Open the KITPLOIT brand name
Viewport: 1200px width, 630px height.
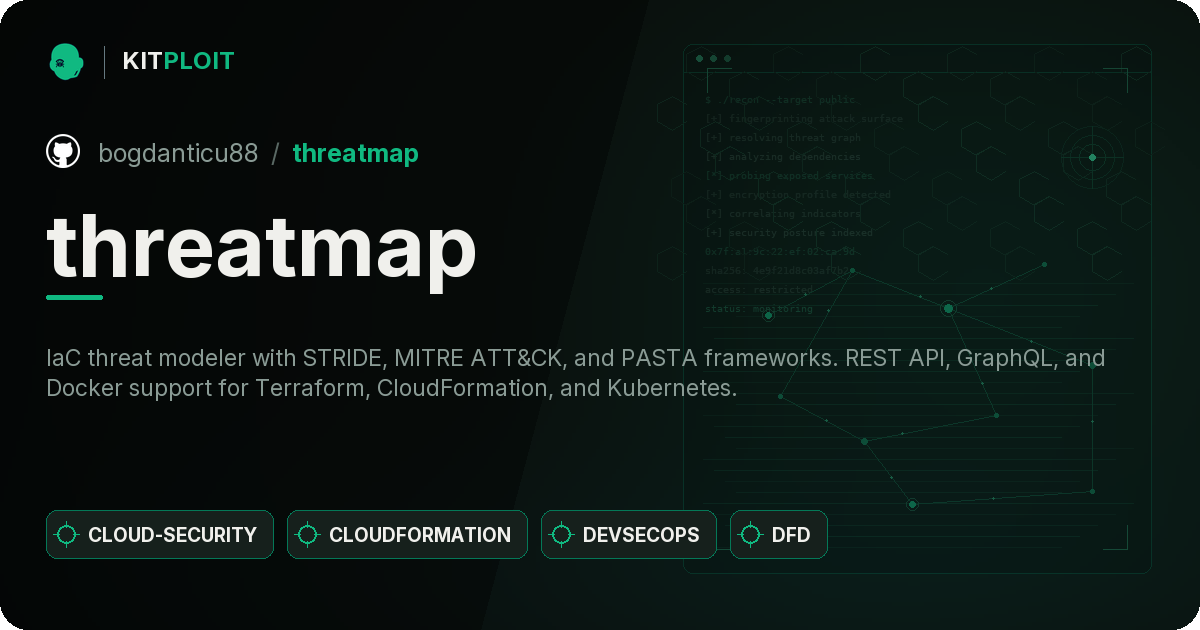point(178,61)
